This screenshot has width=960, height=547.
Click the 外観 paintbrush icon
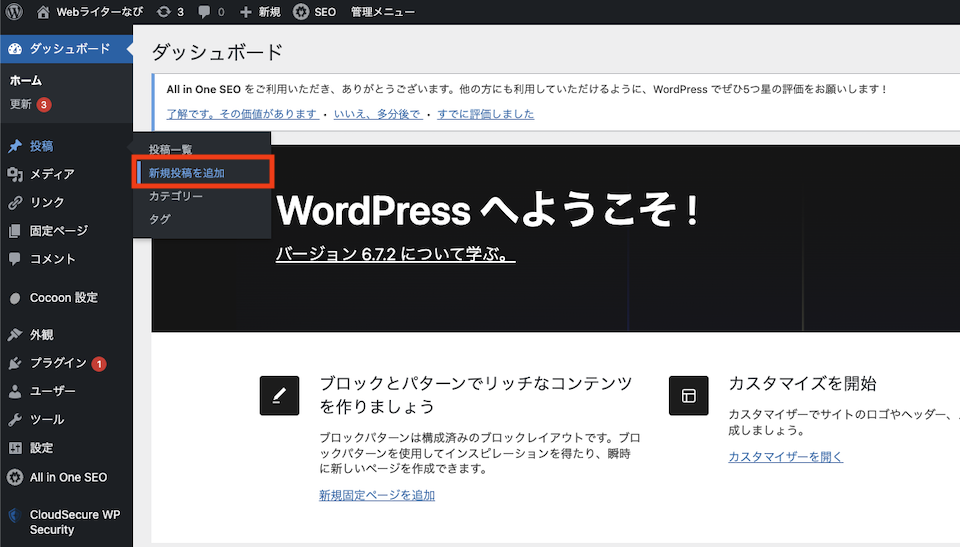(x=15, y=334)
